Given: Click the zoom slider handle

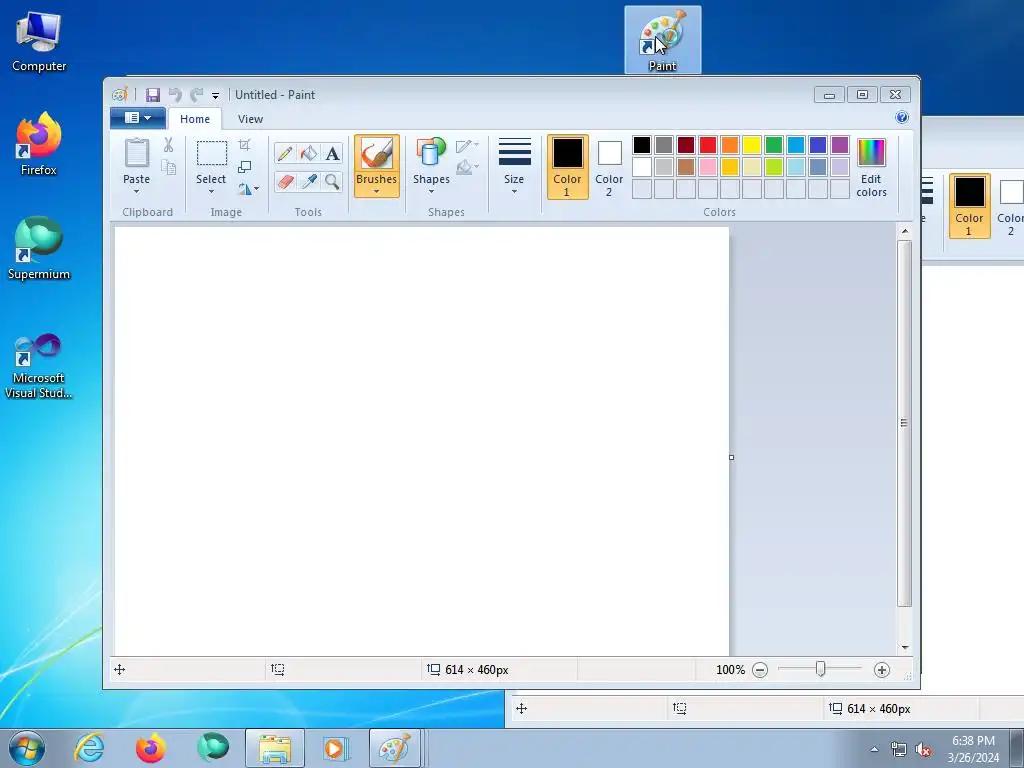Looking at the screenshot, I should 821,669.
